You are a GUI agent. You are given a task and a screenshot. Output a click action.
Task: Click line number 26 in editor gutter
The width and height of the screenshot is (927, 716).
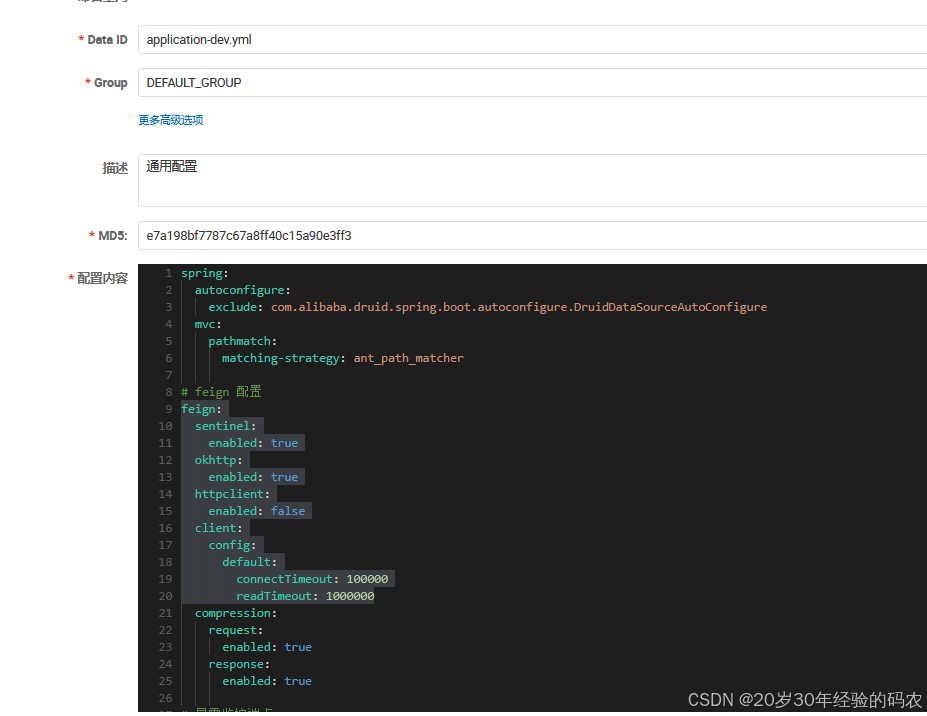point(166,698)
